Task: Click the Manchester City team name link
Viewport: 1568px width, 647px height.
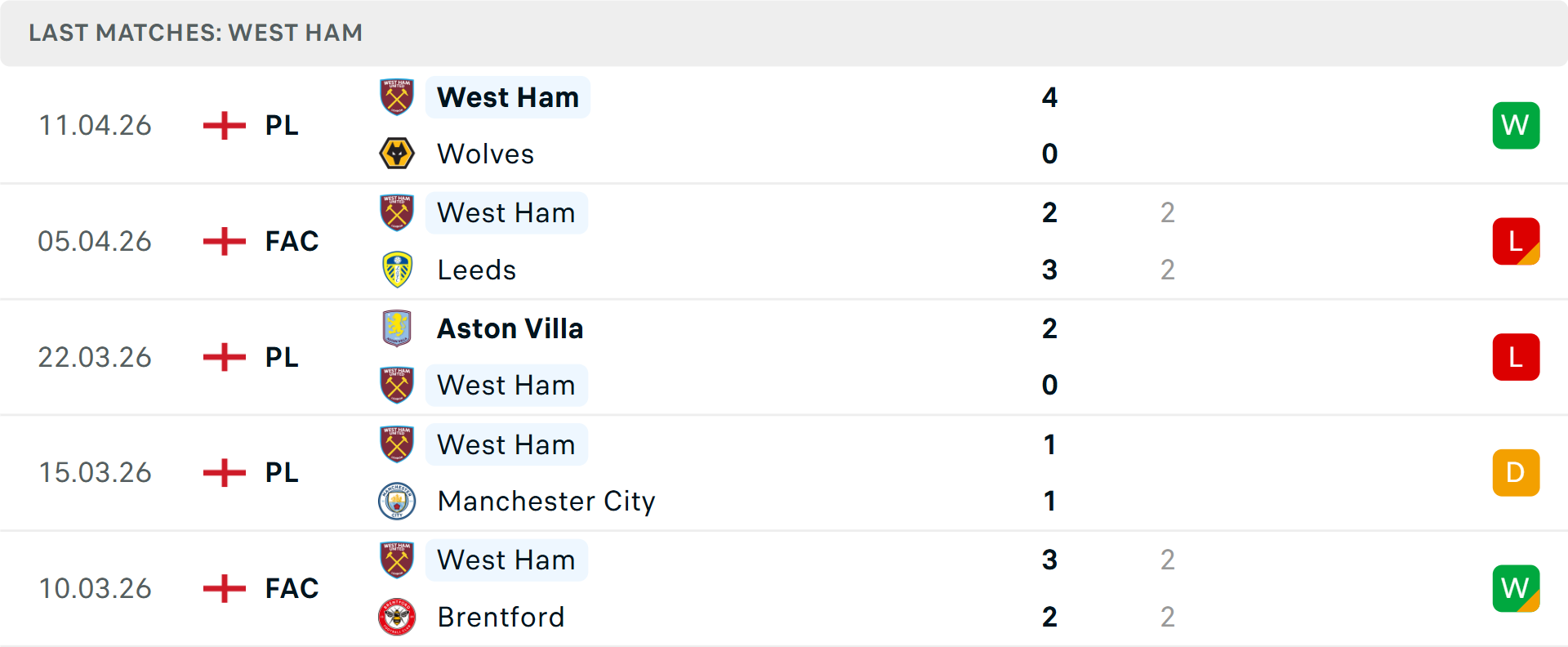Action: point(546,501)
